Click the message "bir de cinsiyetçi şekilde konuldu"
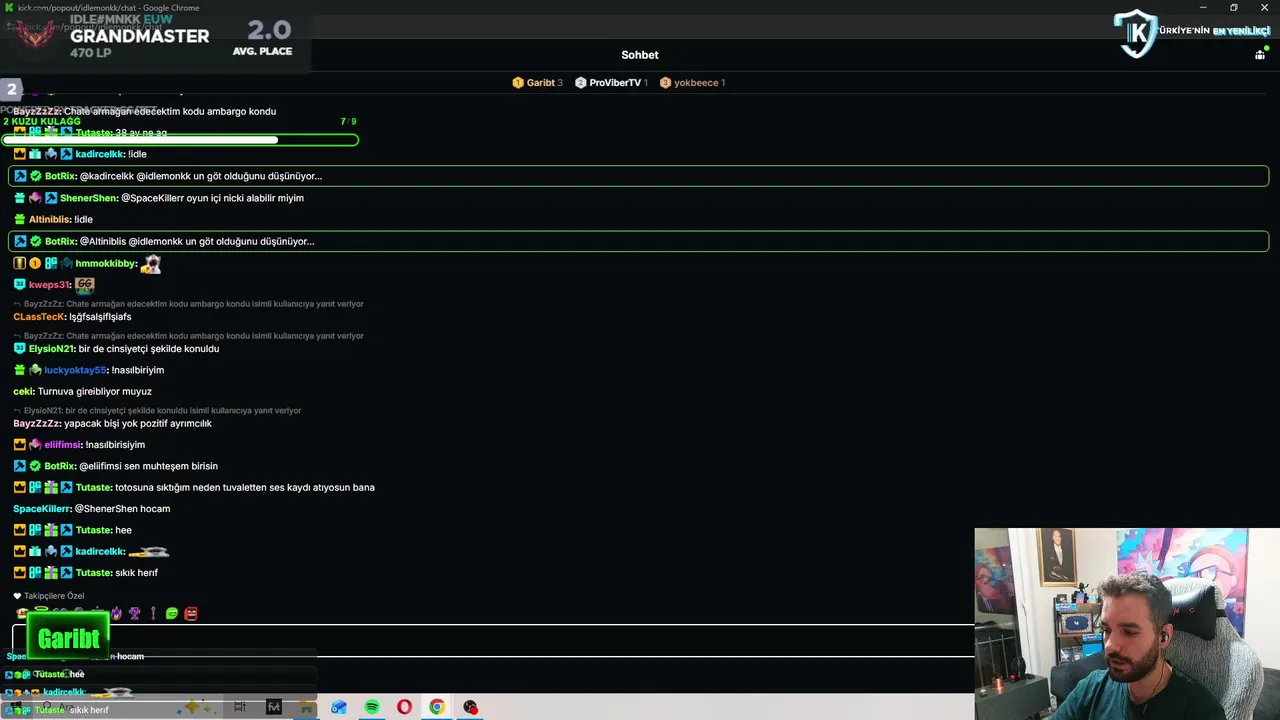 tap(149, 349)
